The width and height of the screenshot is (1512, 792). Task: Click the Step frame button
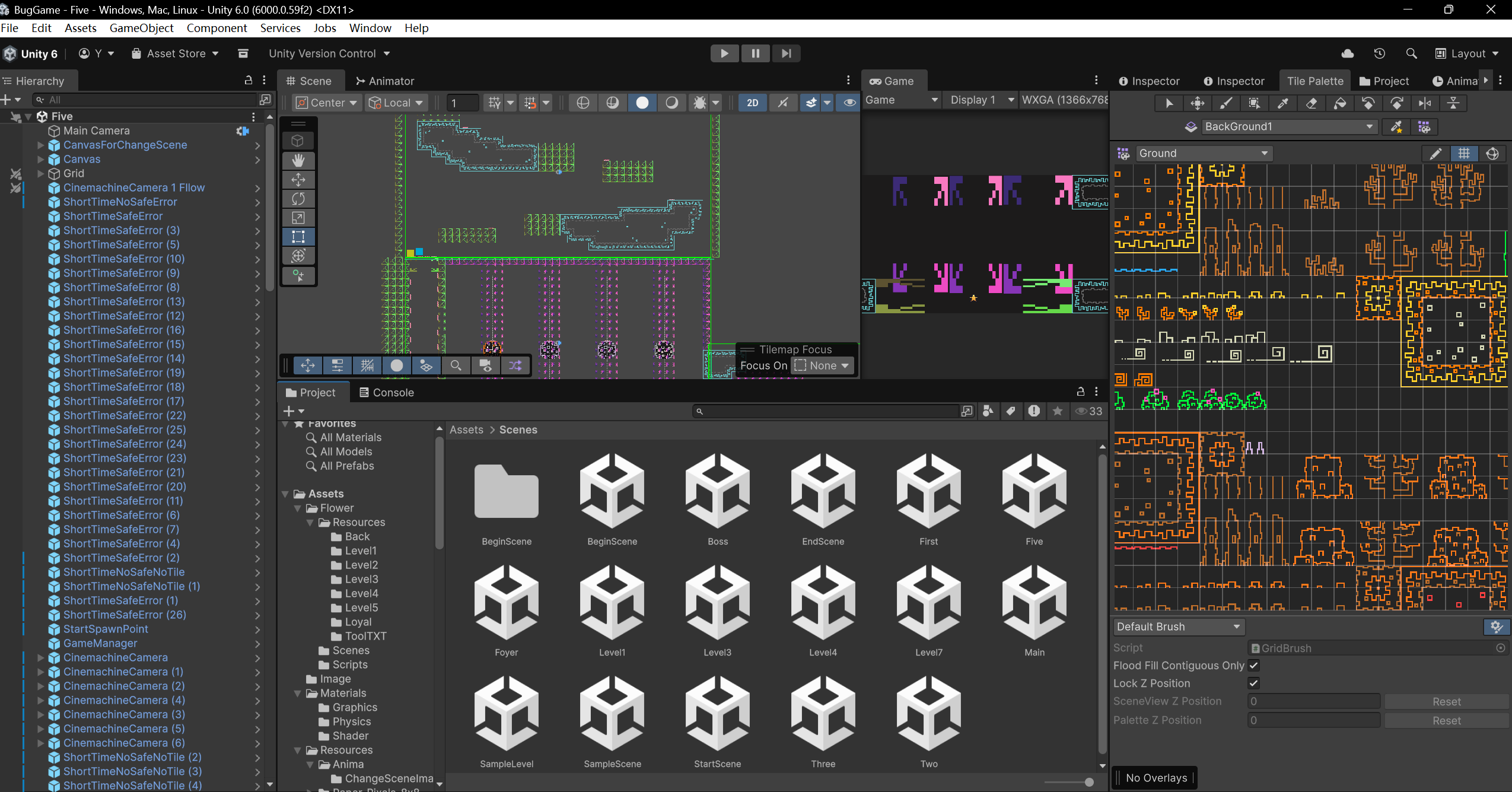coord(786,53)
